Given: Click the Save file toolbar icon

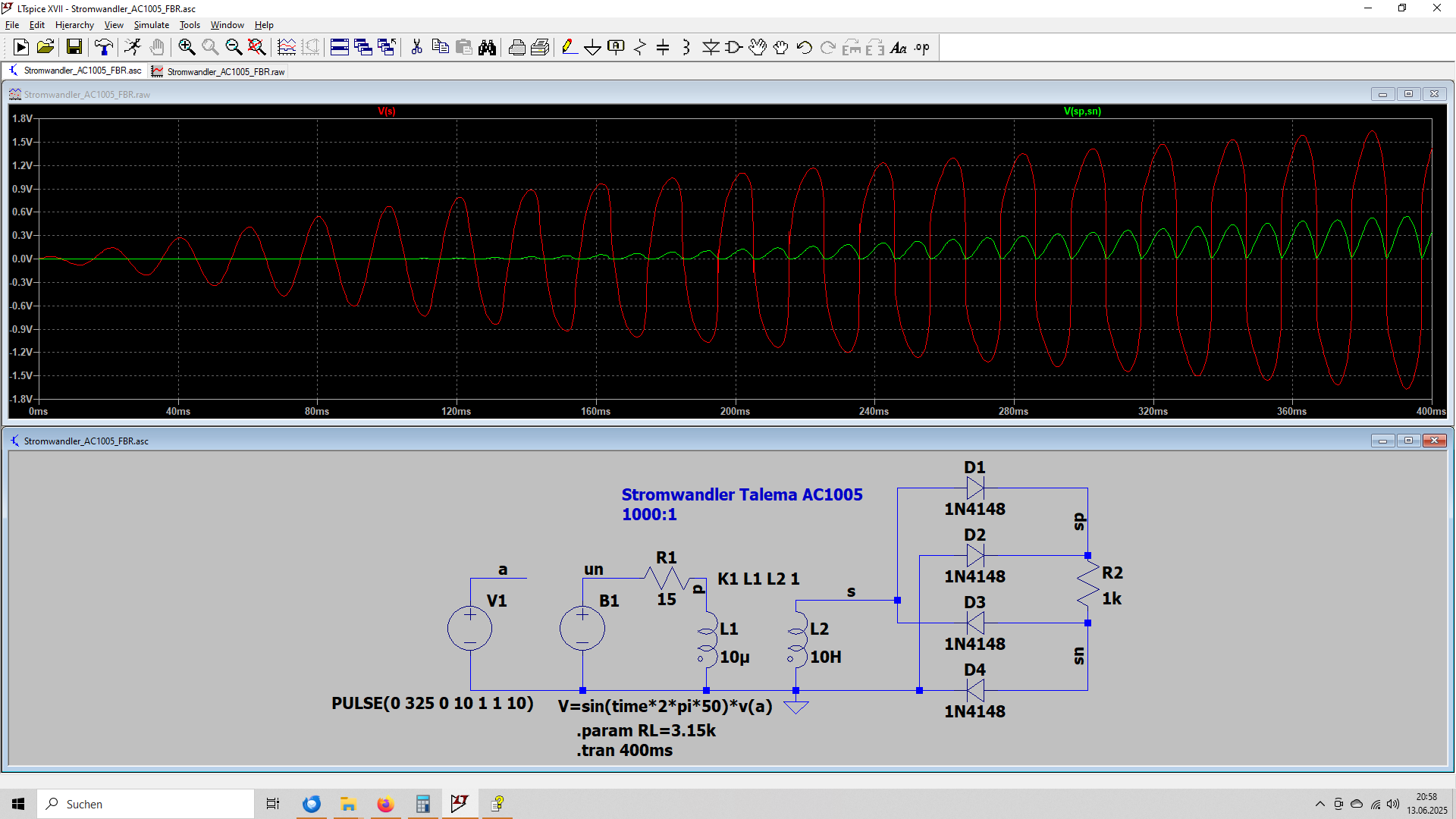Looking at the screenshot, I should click(74, 48).
